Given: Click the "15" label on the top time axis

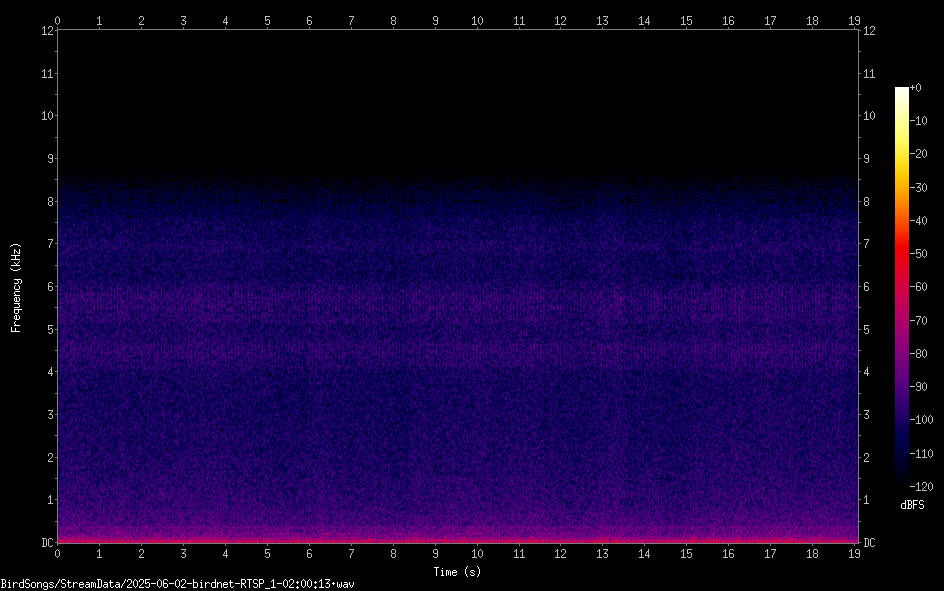Looking at the screenshot, I should click(x=686, y=21).
